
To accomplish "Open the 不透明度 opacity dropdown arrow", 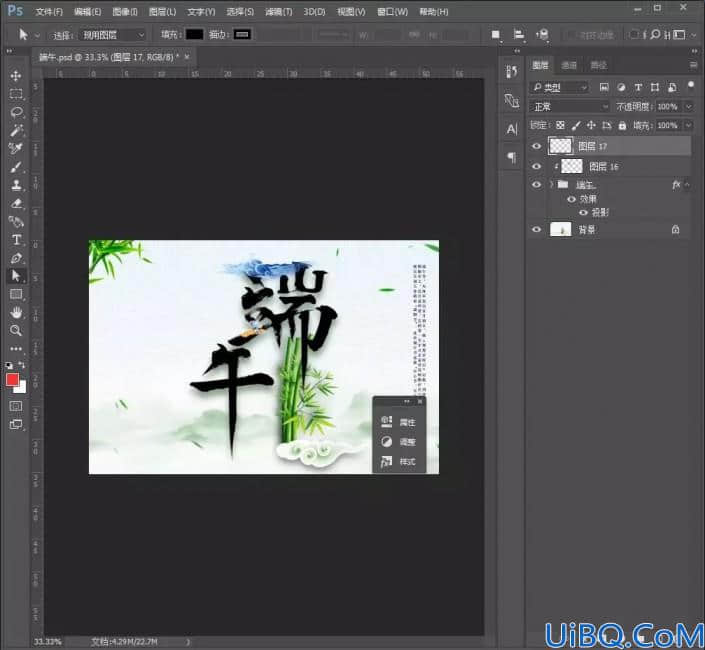I will click(688, 107).
